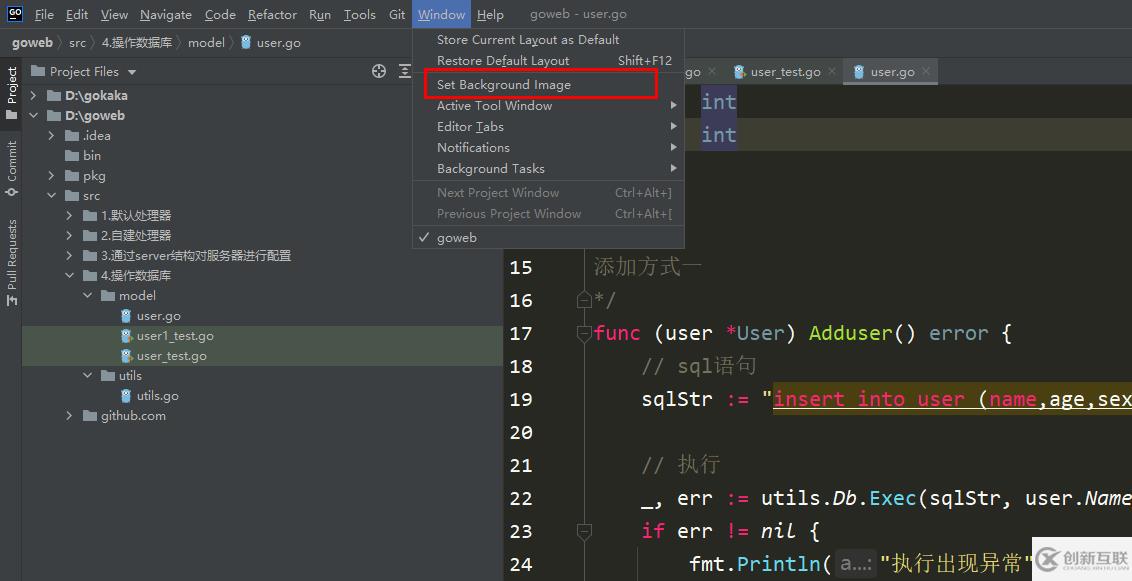Toggle the comment fold marker on line 16
The height and width of the screenshot is (581, 1132).
584,300
